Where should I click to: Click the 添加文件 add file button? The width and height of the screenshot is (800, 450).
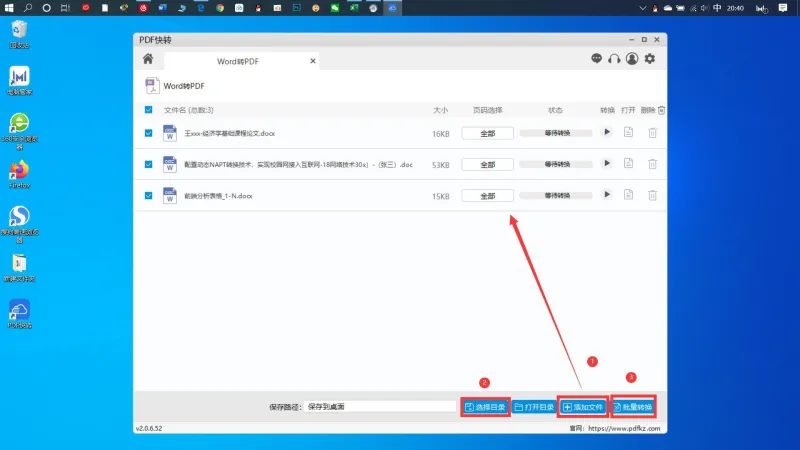[583, 407]
